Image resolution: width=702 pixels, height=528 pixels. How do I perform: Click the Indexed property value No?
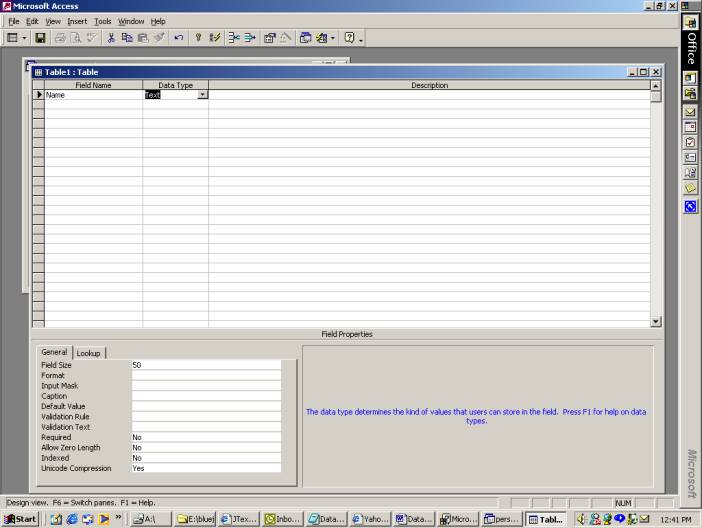point(206,458)
